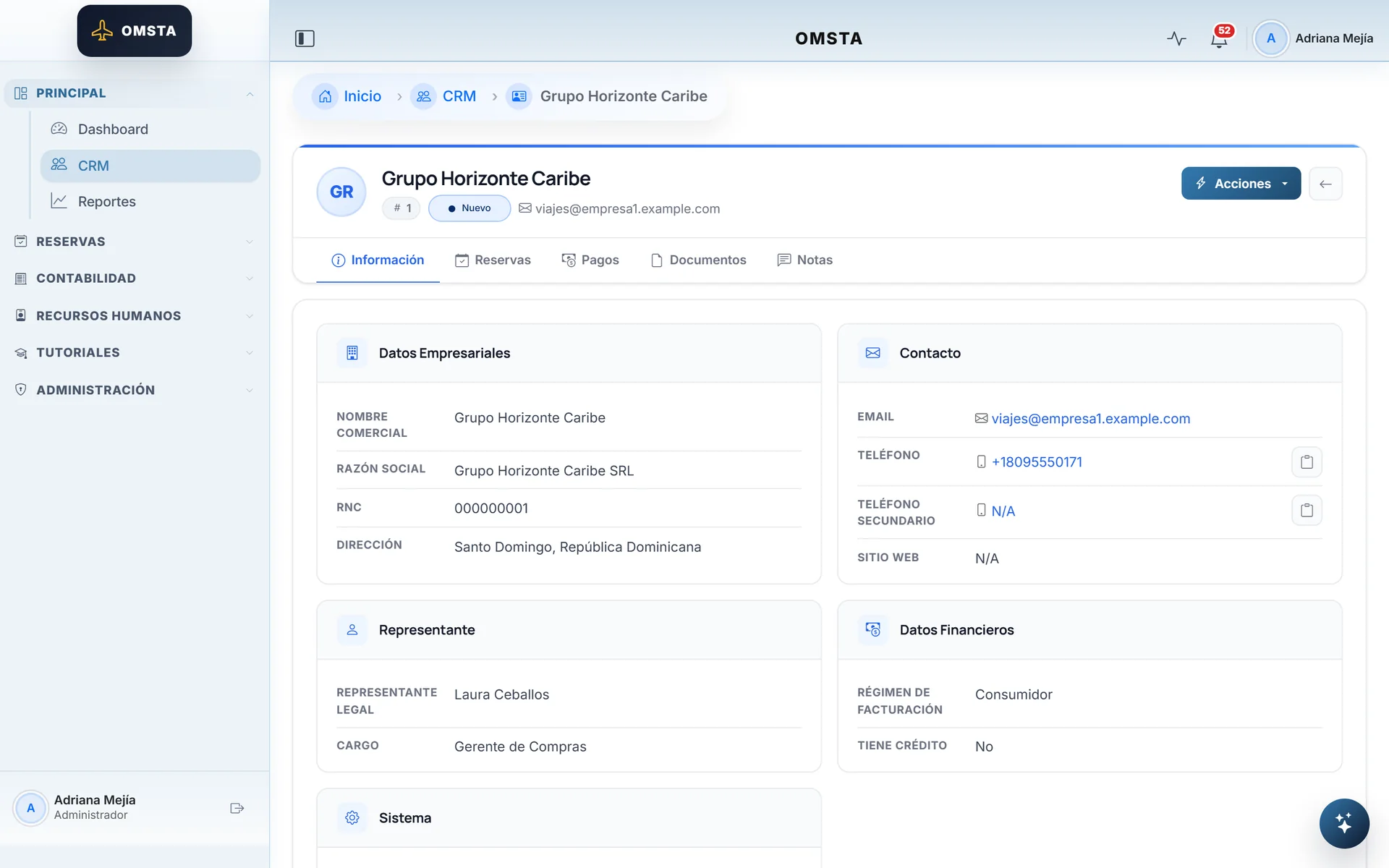The image size is (1389, 868).
Task: Click the OMSTA airplane logo
Action: point(135,30)
